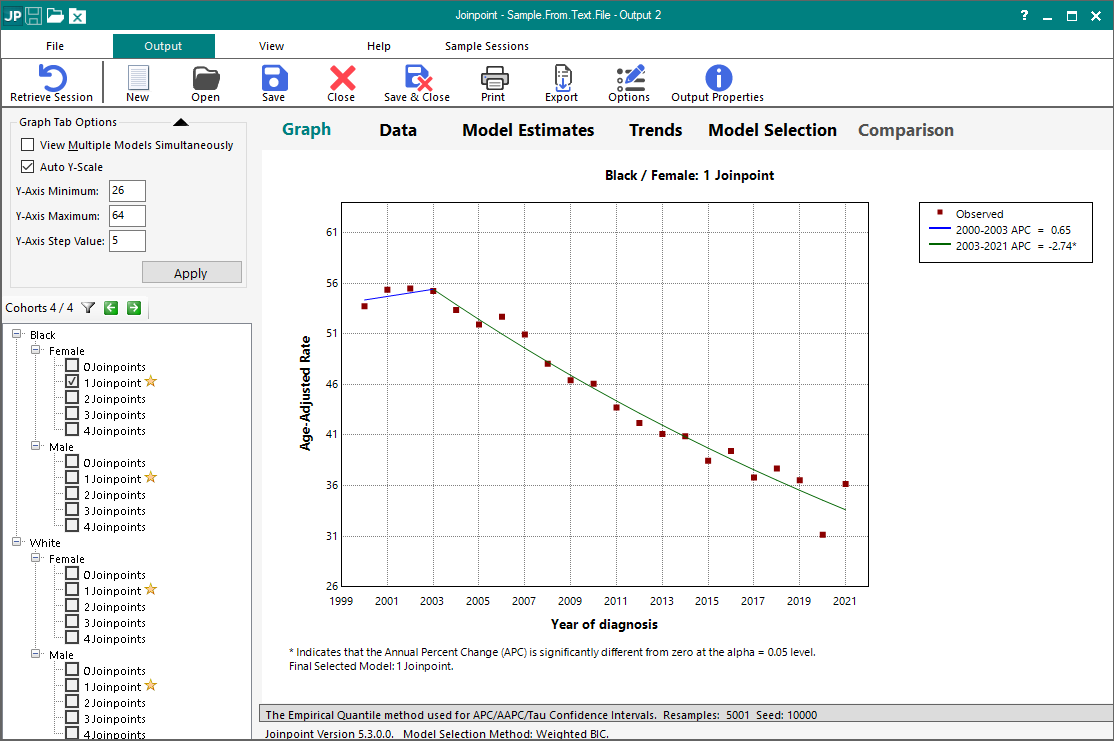Image resolution: width=1114 pixels, height=741 pixels.
Task: Open Output Properties info icon
Action: pos(717,78)
